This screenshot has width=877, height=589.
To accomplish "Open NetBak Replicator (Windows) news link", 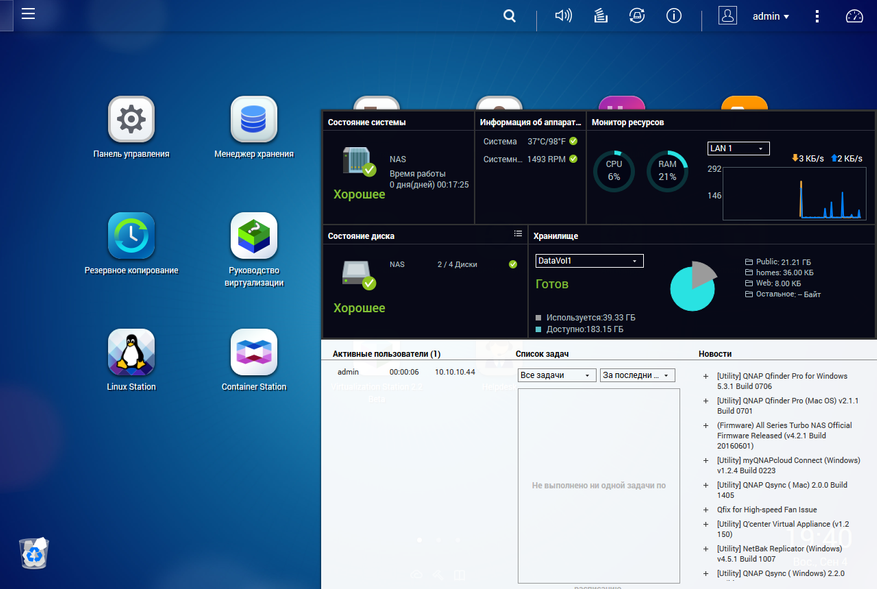I will click(x=779, y=554).
